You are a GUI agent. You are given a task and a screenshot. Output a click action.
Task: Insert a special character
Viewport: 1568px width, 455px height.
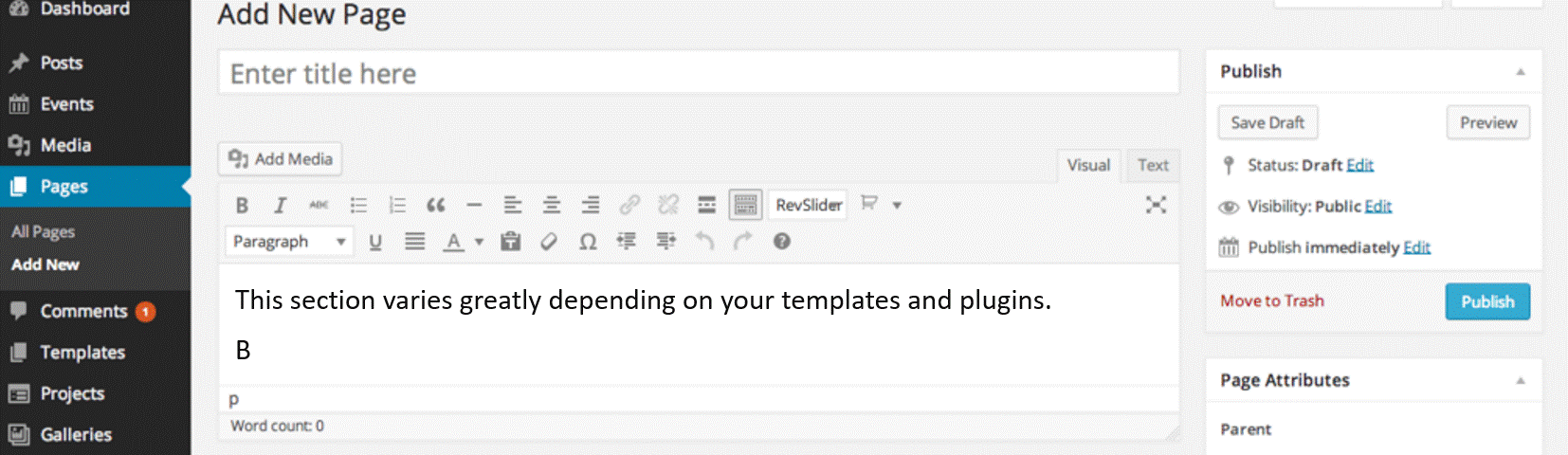[588, 242]
